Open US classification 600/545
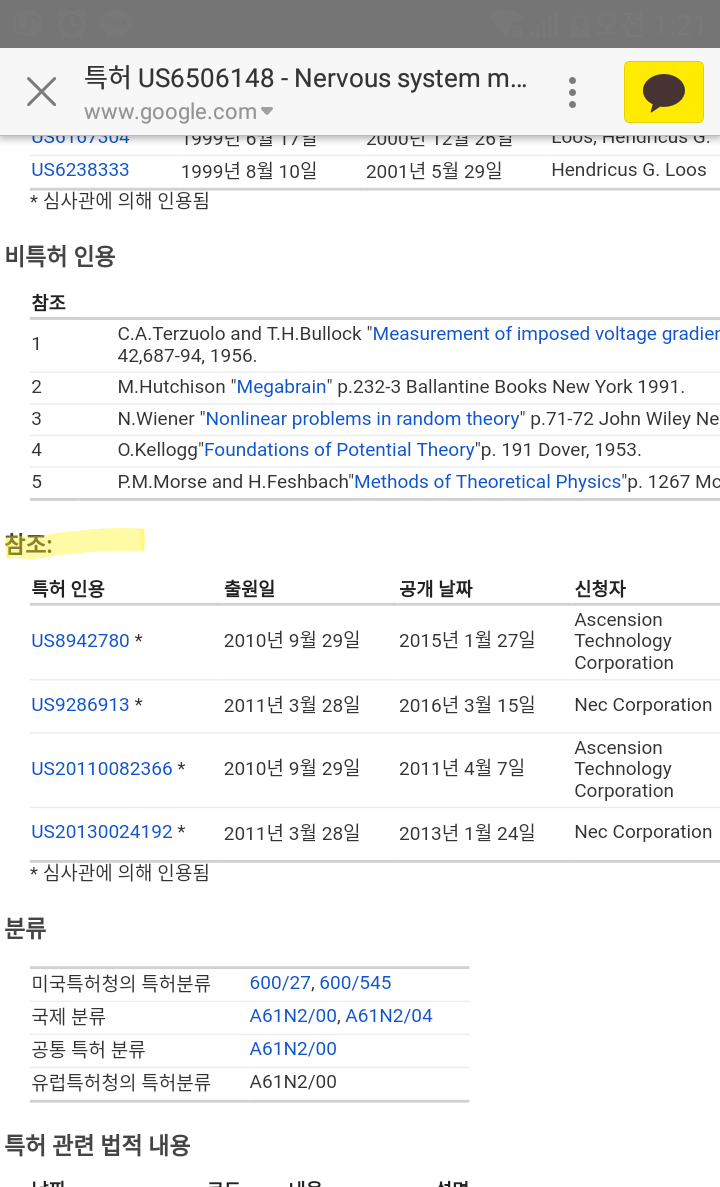 355,983
